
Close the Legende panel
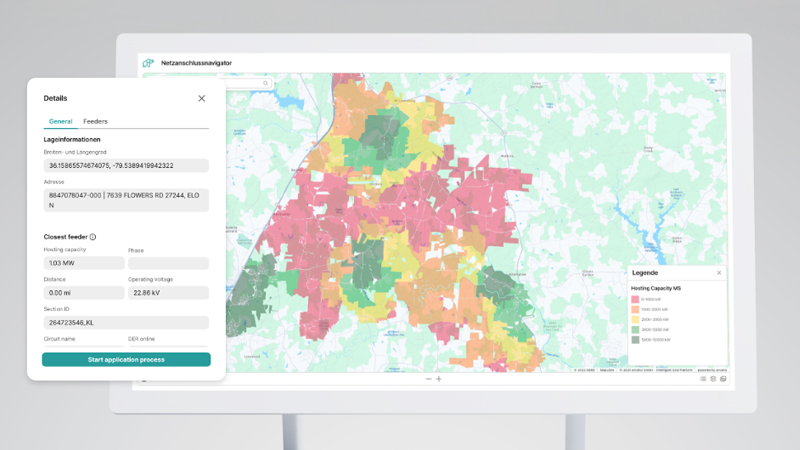718,273
